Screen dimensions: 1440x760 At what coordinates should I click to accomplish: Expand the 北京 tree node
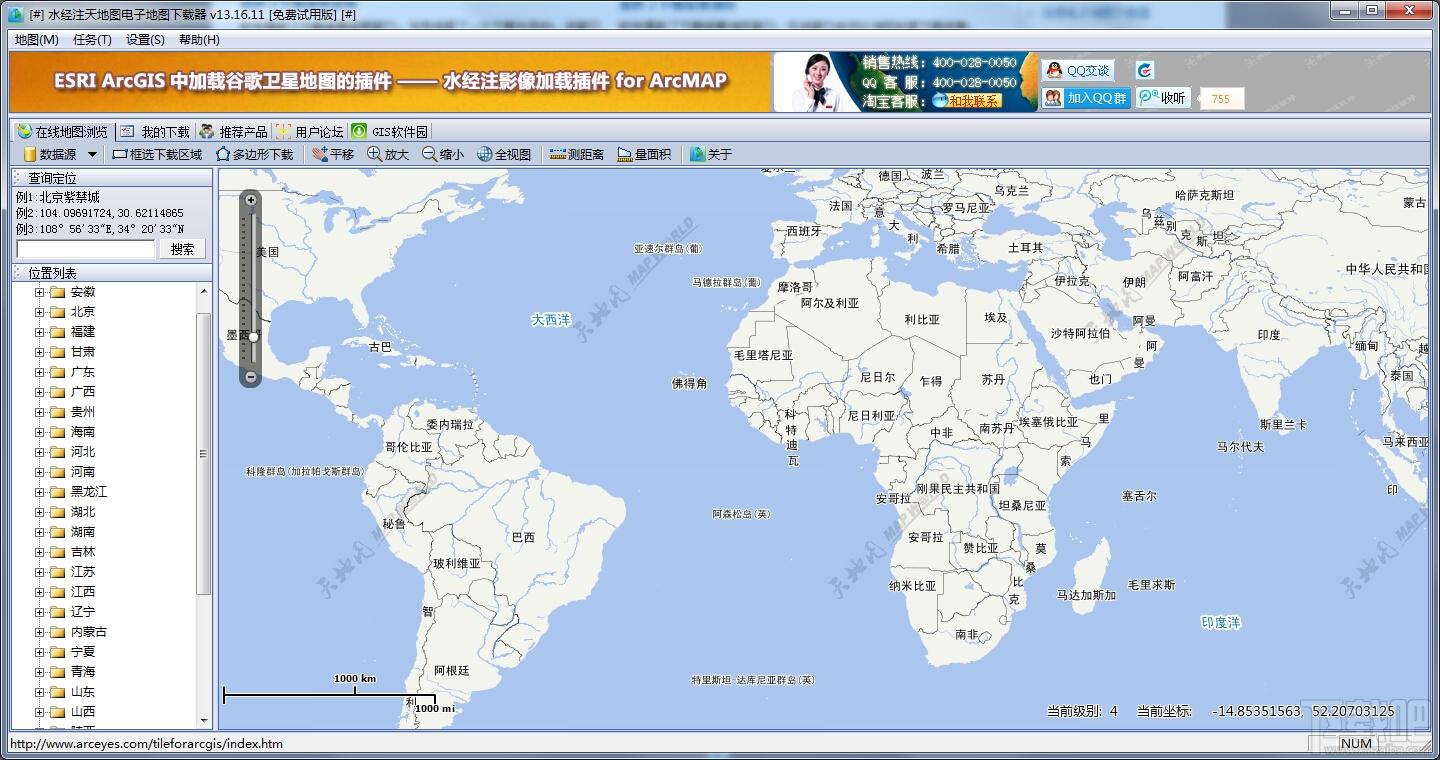coord(39,312)
